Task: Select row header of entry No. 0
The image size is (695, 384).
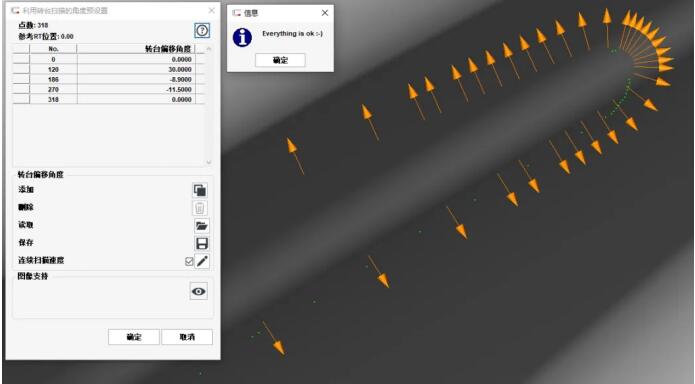Action: tap(21, 59)
